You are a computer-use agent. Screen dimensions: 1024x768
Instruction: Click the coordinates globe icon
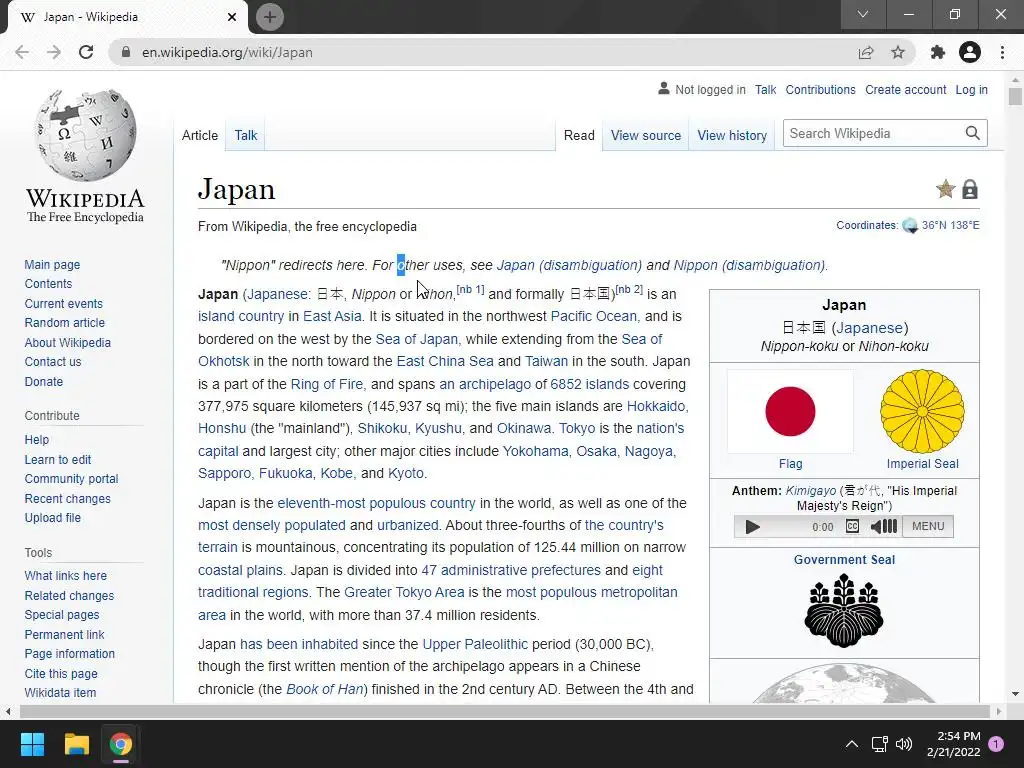[910, 226]
